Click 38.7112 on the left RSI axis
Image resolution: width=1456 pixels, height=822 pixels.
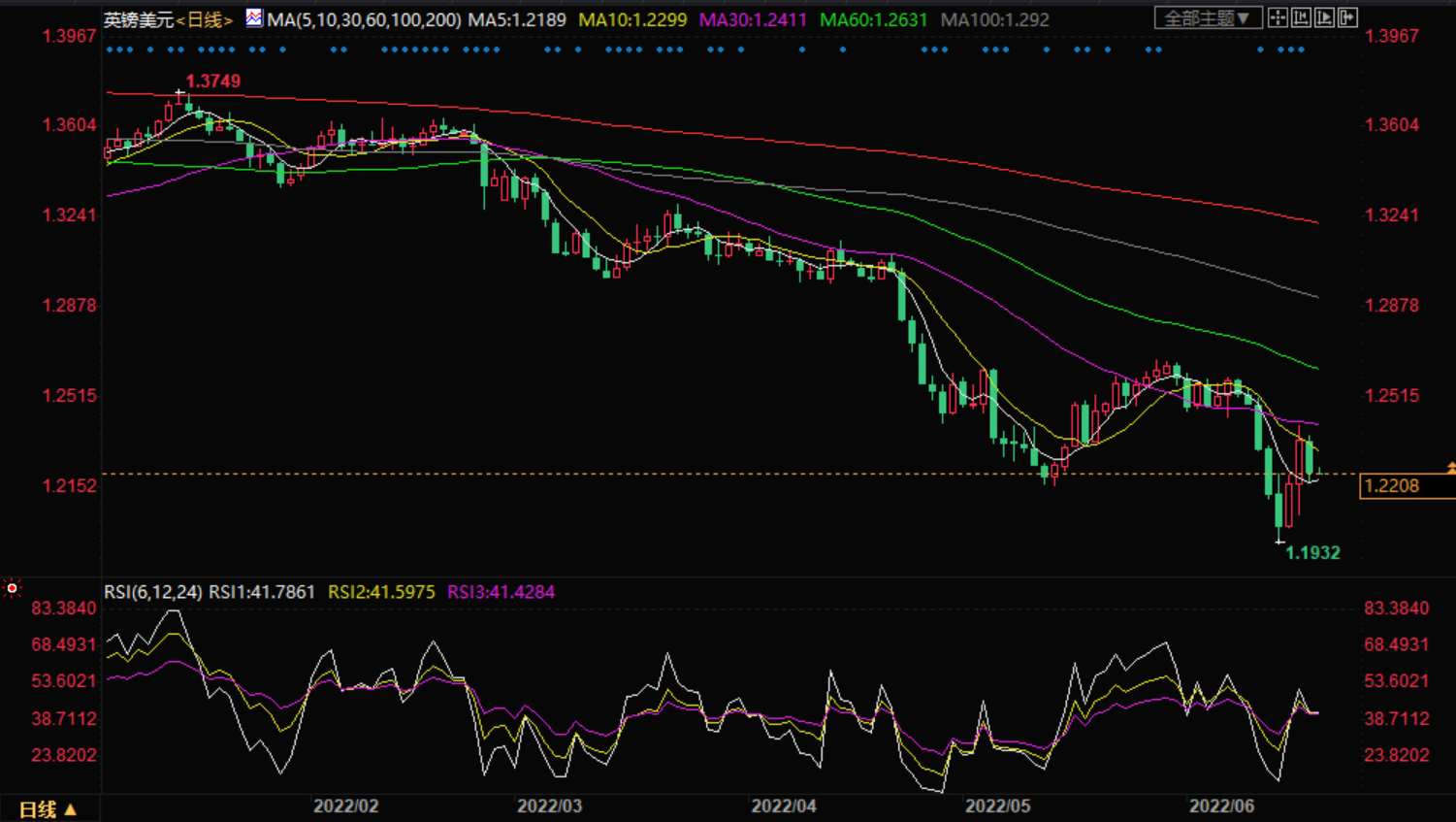coord(64,719)
